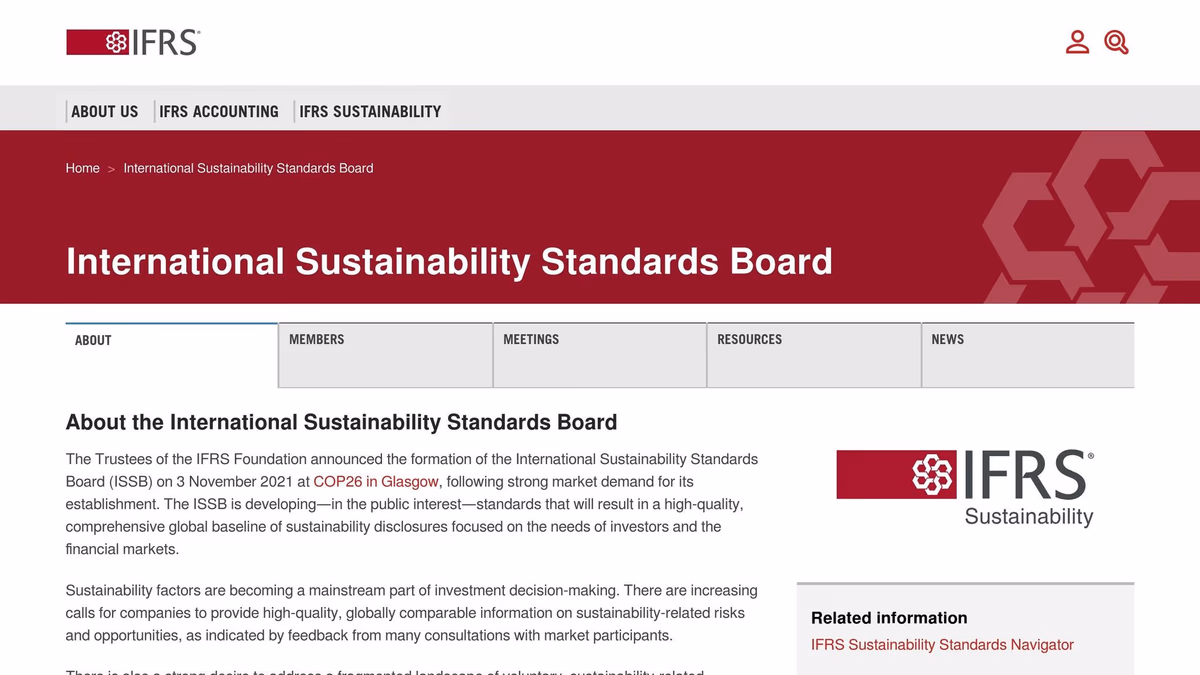Image resolution: width=1200 pixels, height=675 pixels.
Task: Click the IFRS Sustainability logo image
Action: (965, 487)
